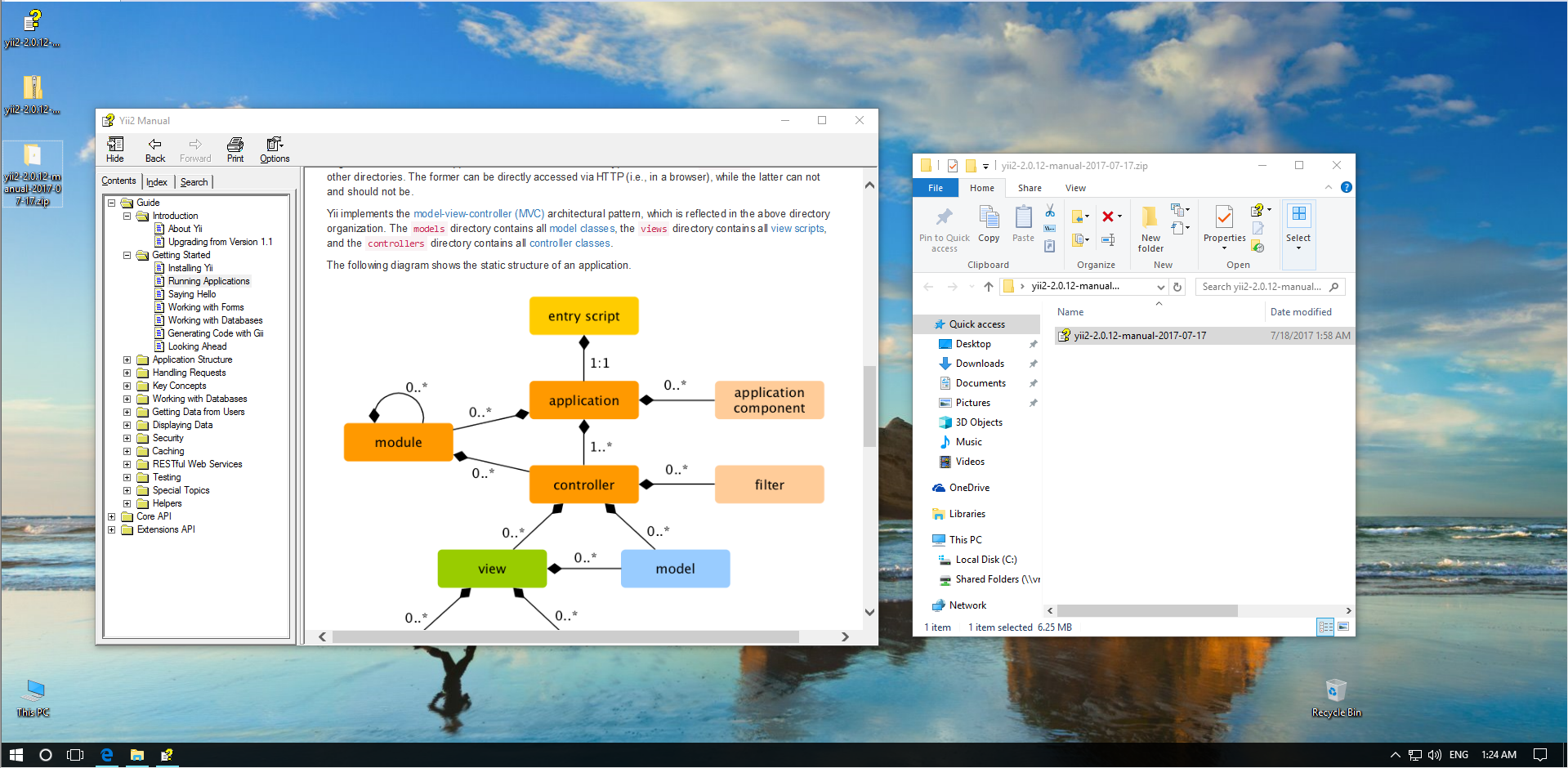Screen dimensions: 1568x768
Task: Switch to the Index tab in Yii2 Manual
Action: 157,181
